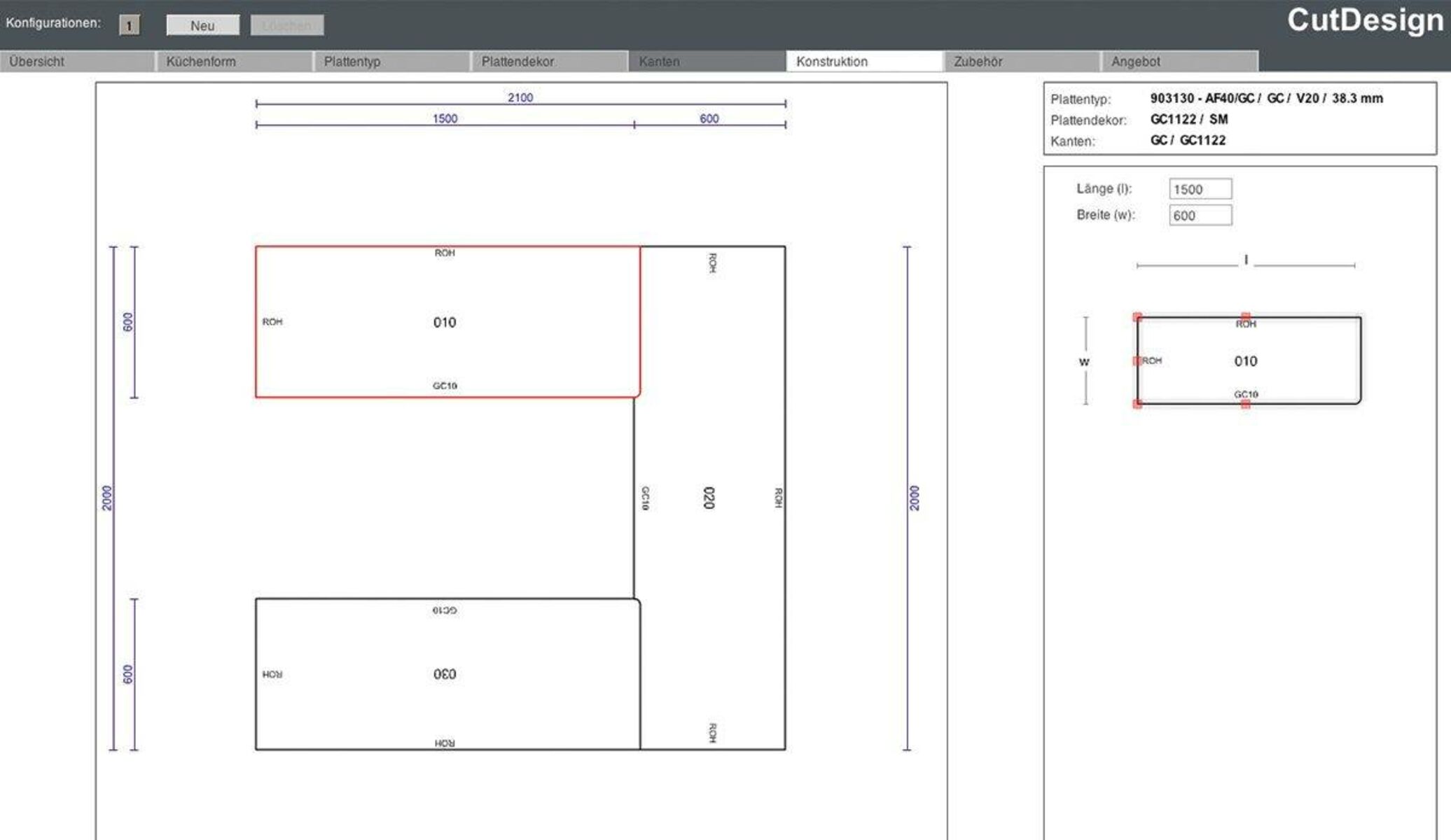Select worktop piece 020 in drawing

709,498
